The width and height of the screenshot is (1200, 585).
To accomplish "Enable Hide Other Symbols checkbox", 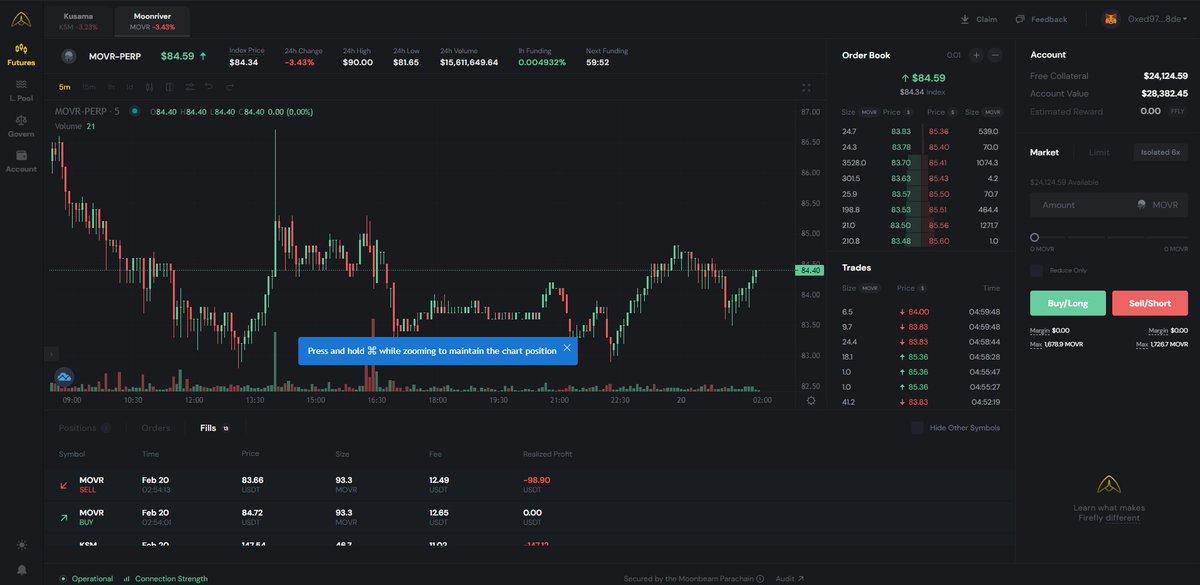I will [x=917, y=428].
